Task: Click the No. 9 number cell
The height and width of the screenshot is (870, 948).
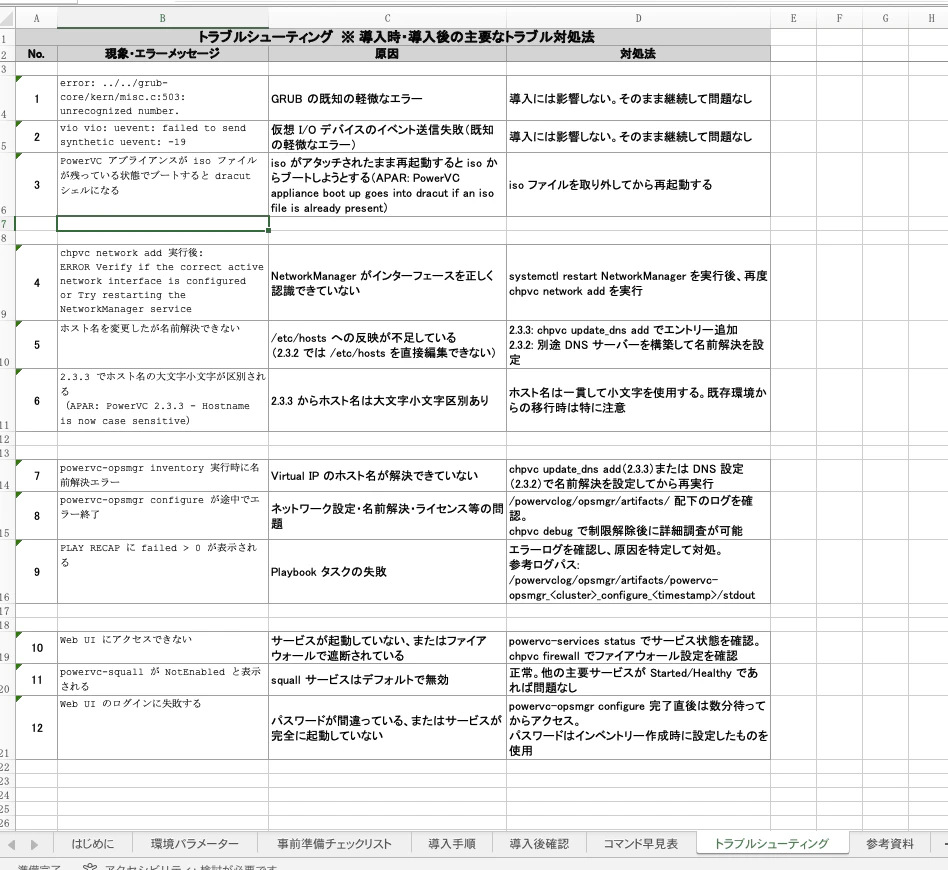Action: 36,571
